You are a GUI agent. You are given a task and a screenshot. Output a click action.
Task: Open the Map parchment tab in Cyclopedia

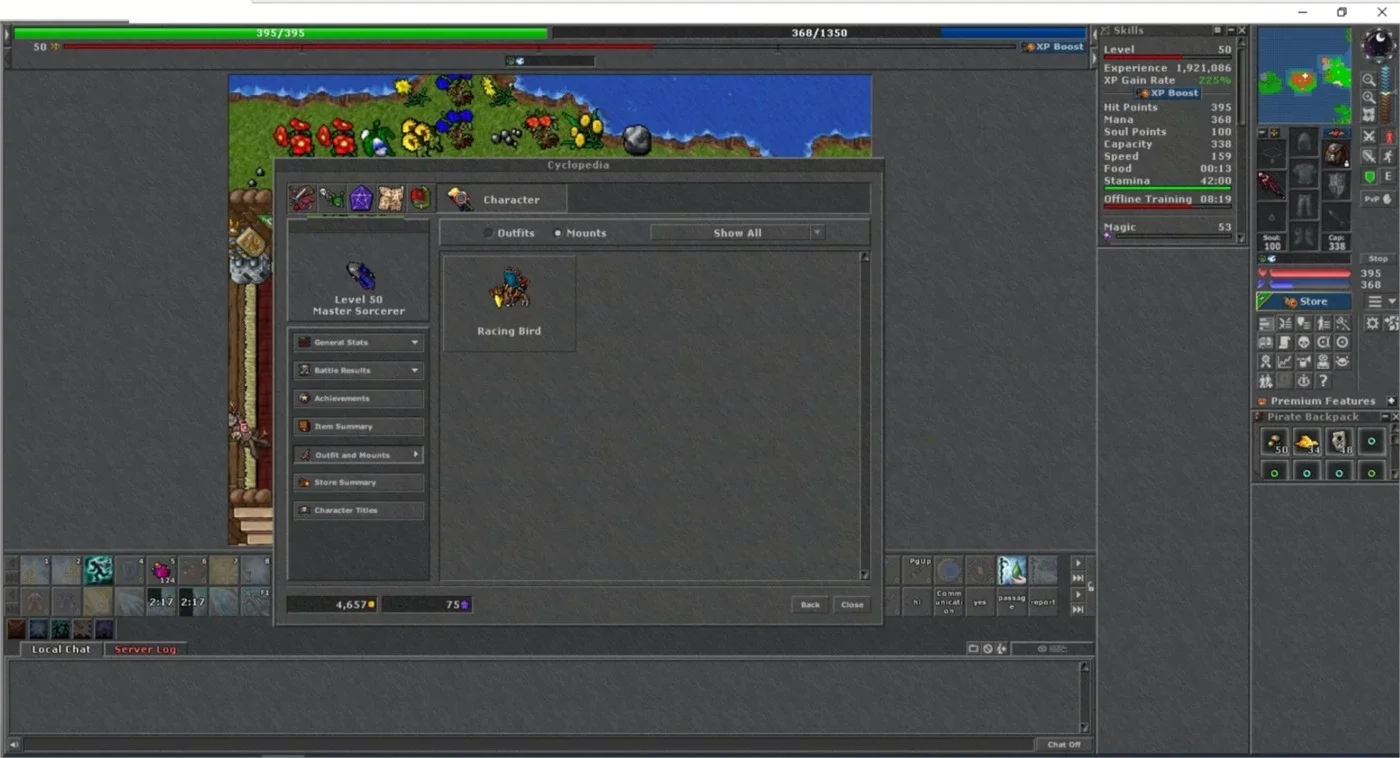pyautogui.click(x=390, y=198)
